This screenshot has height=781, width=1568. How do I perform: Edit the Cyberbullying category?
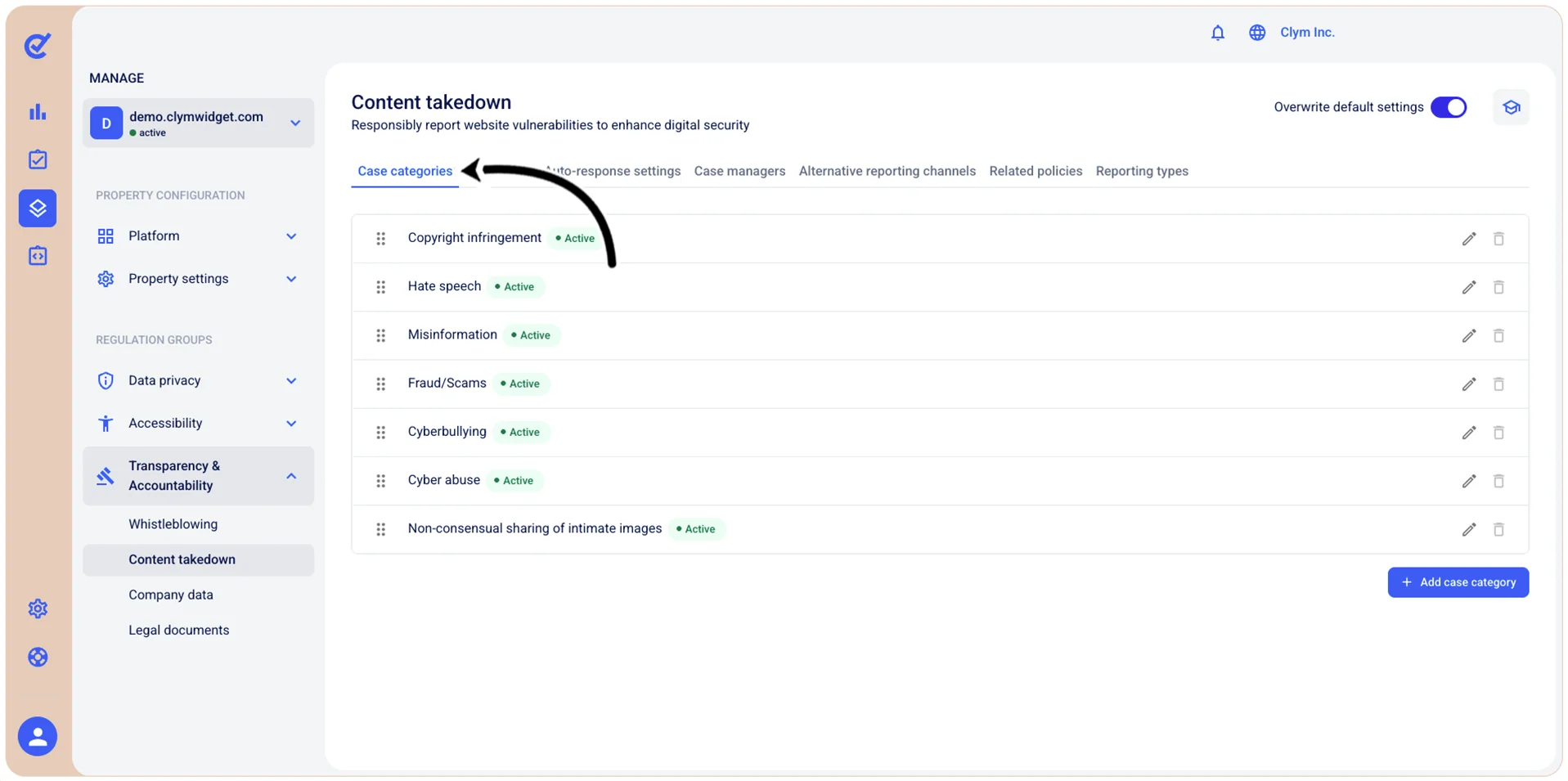pyautogui.click(x=1469, y=433)
